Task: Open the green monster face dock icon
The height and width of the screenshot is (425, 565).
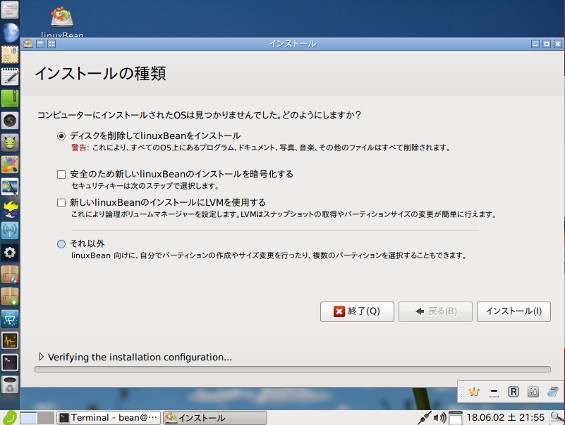Action: 10,142
